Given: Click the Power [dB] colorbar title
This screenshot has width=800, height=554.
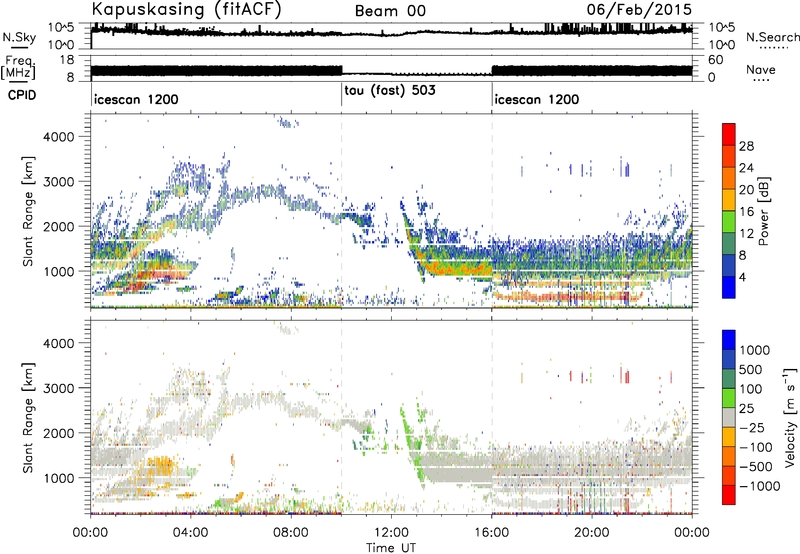Looking at the screenshot, I should [x=763, y=211].
